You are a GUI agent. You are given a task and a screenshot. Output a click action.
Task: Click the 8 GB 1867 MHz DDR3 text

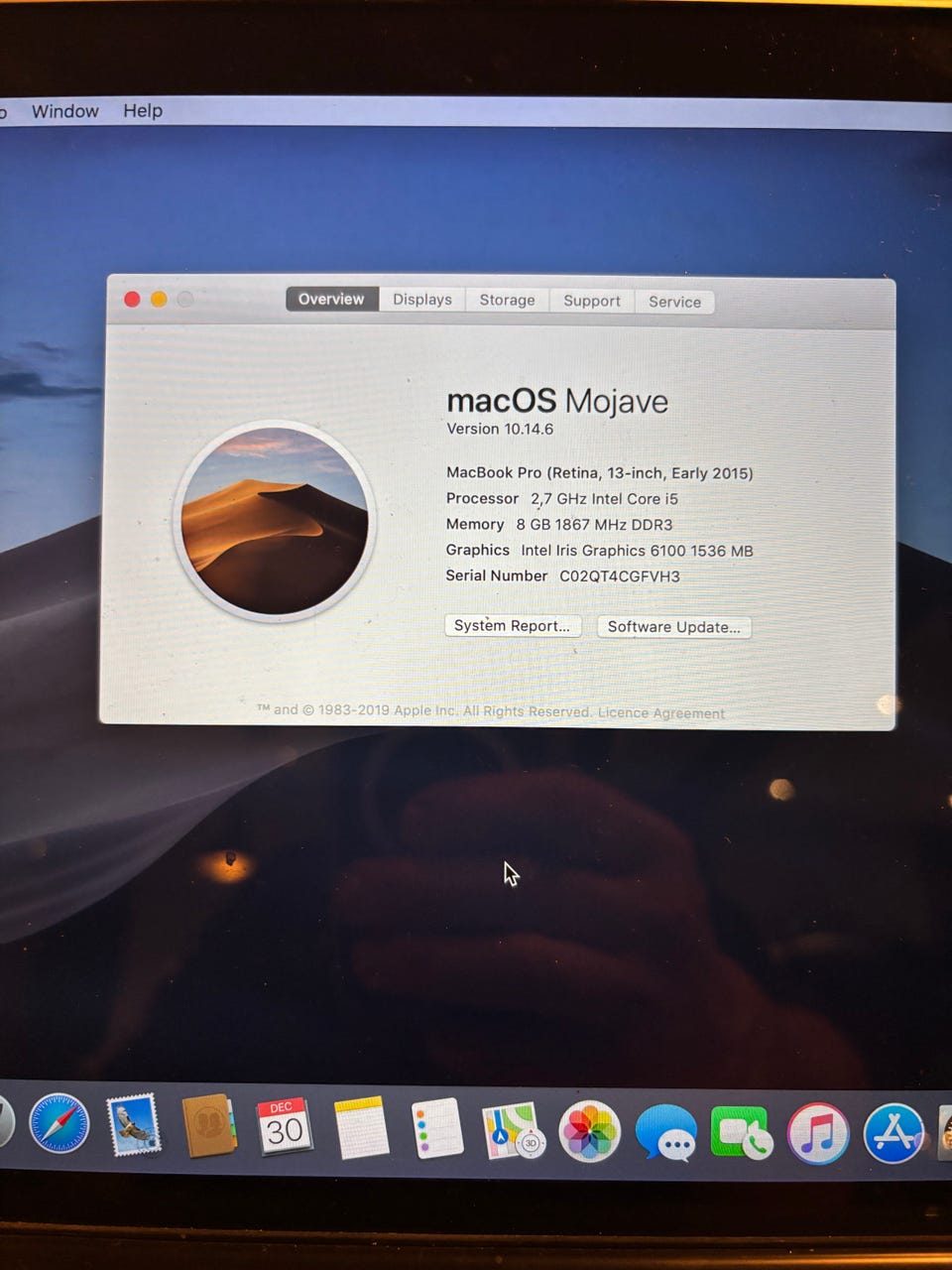tap(594, 525)
